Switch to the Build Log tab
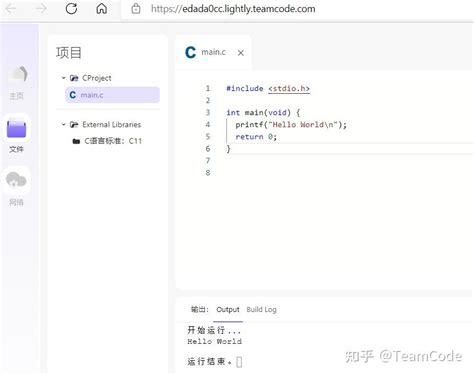The height and width of the screenshot is (375, 474). point(261,310)
